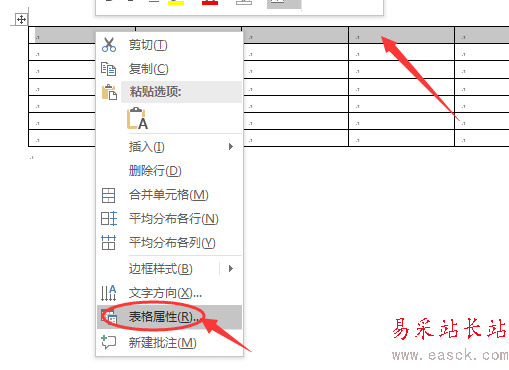509x370 pixels.
Task: Click the yellow highlight color bar in mini toolbar
Action: pyautogui.click(x=176, y=3)
